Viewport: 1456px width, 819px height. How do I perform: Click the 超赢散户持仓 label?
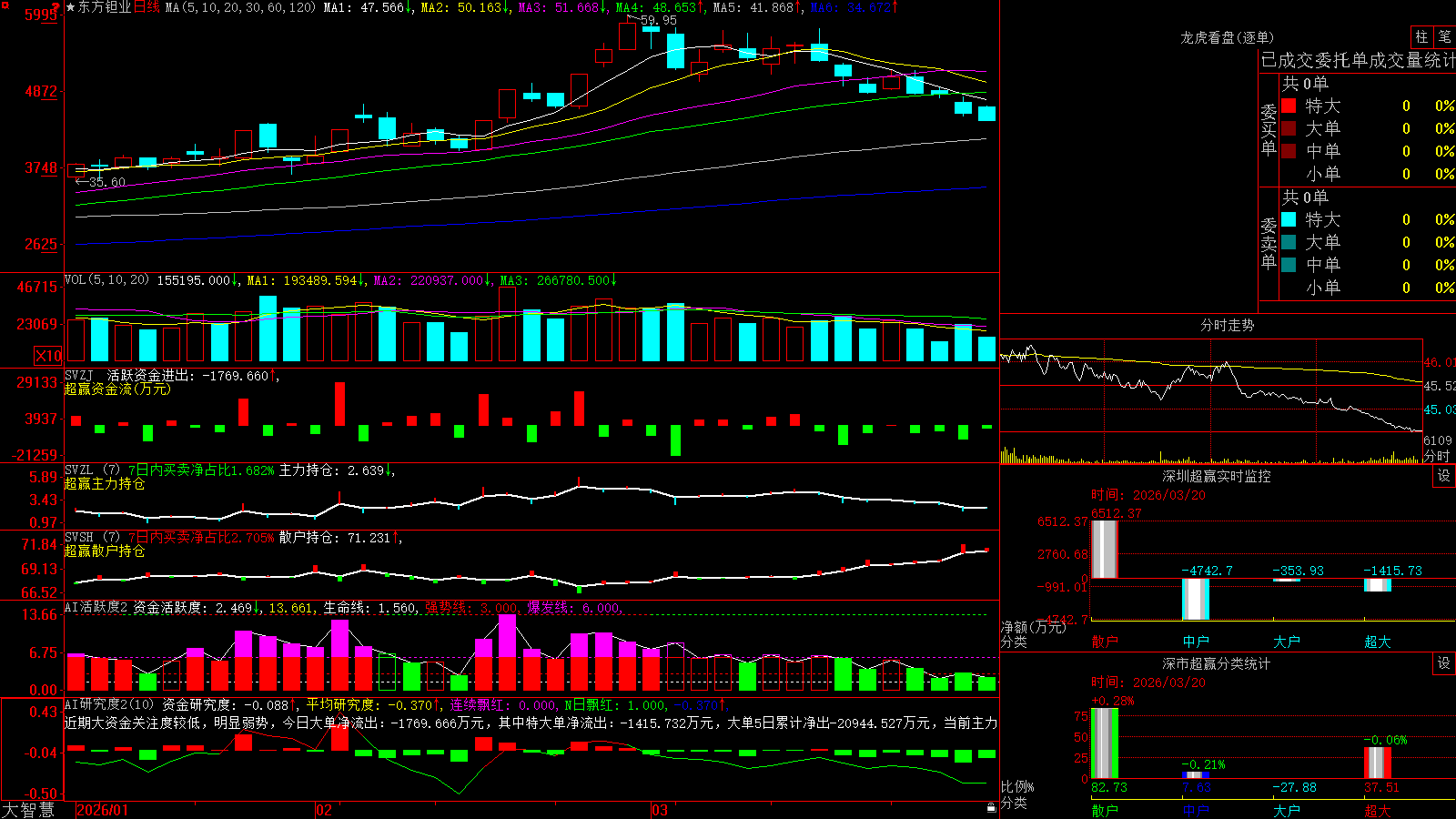(x=105, y=551)
